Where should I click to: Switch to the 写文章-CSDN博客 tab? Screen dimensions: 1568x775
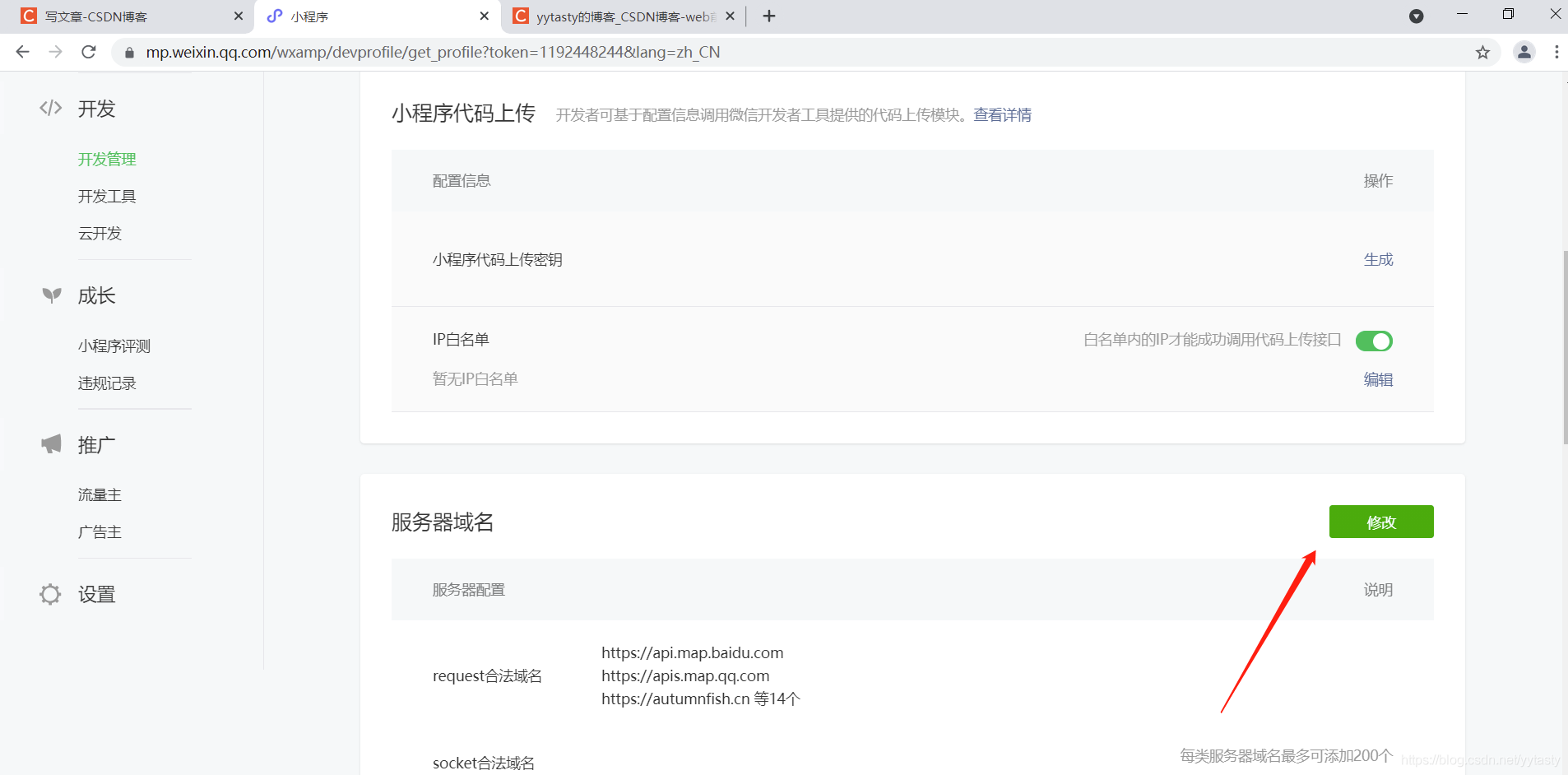click(x=128, y=16)
